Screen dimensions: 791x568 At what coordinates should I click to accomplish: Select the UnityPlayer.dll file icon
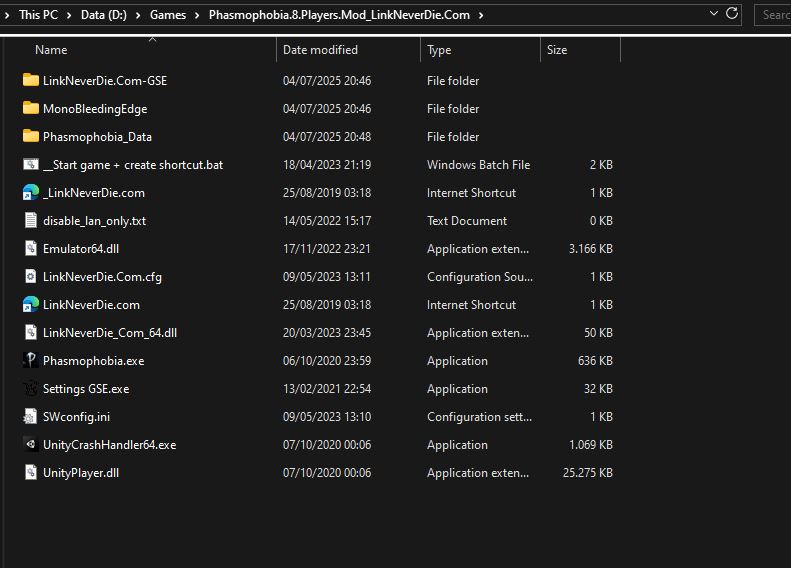(31, 473)
